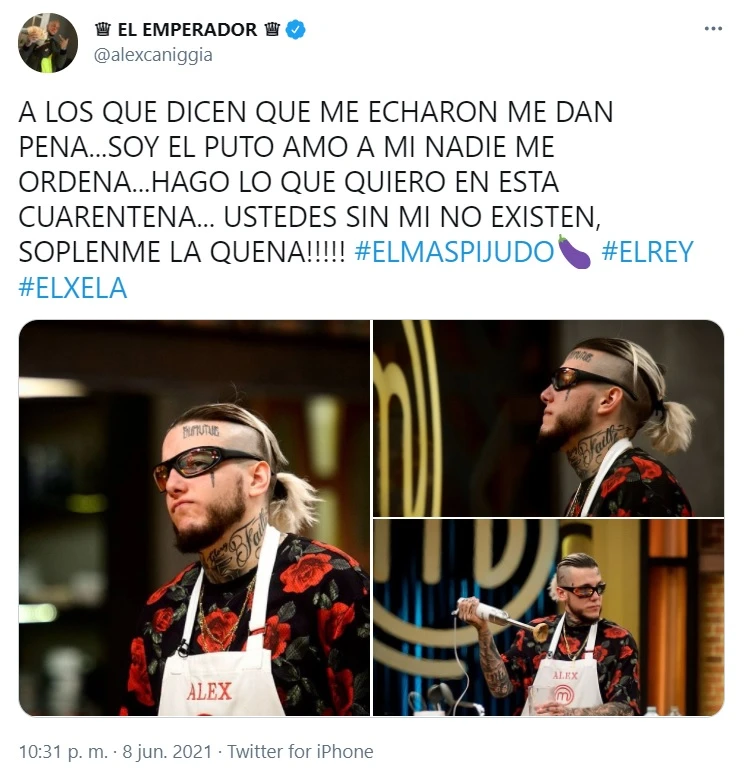Click the blue verified badge

[x=295, y=30]
